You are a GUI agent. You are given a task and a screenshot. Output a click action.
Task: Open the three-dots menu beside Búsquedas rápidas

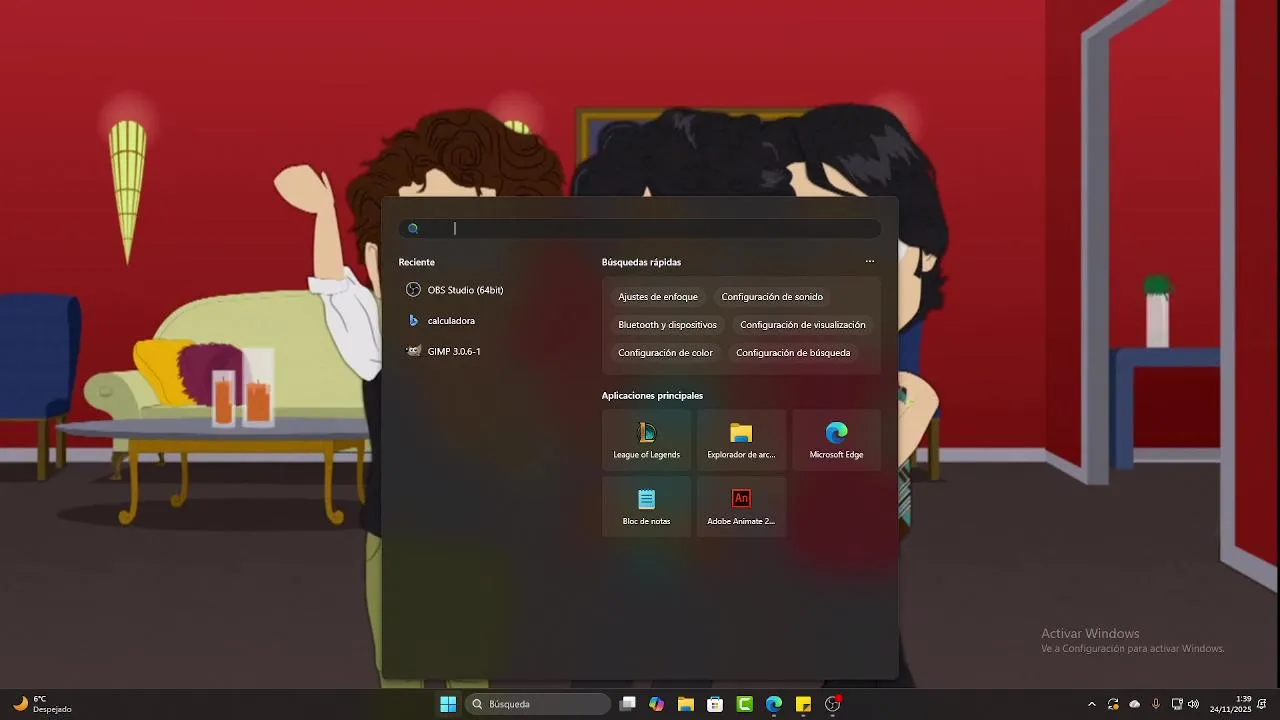click(x=870, y=262)
